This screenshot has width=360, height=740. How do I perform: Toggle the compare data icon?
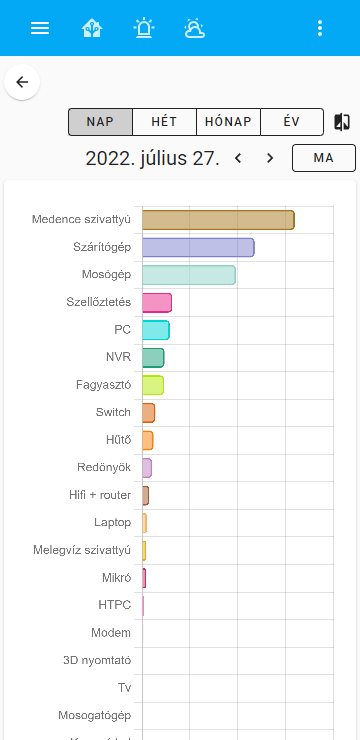click(342, 122)
